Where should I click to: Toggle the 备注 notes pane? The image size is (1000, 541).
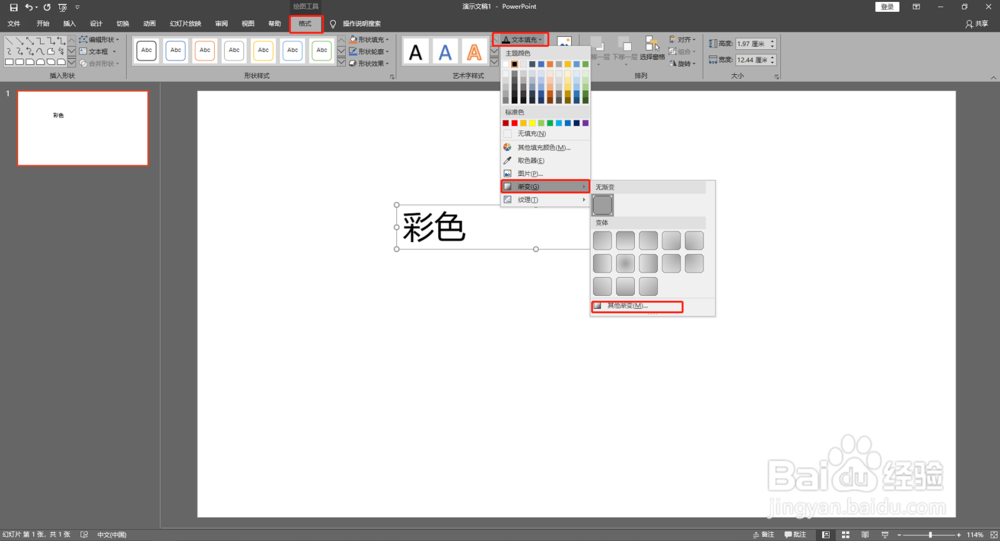763,535
